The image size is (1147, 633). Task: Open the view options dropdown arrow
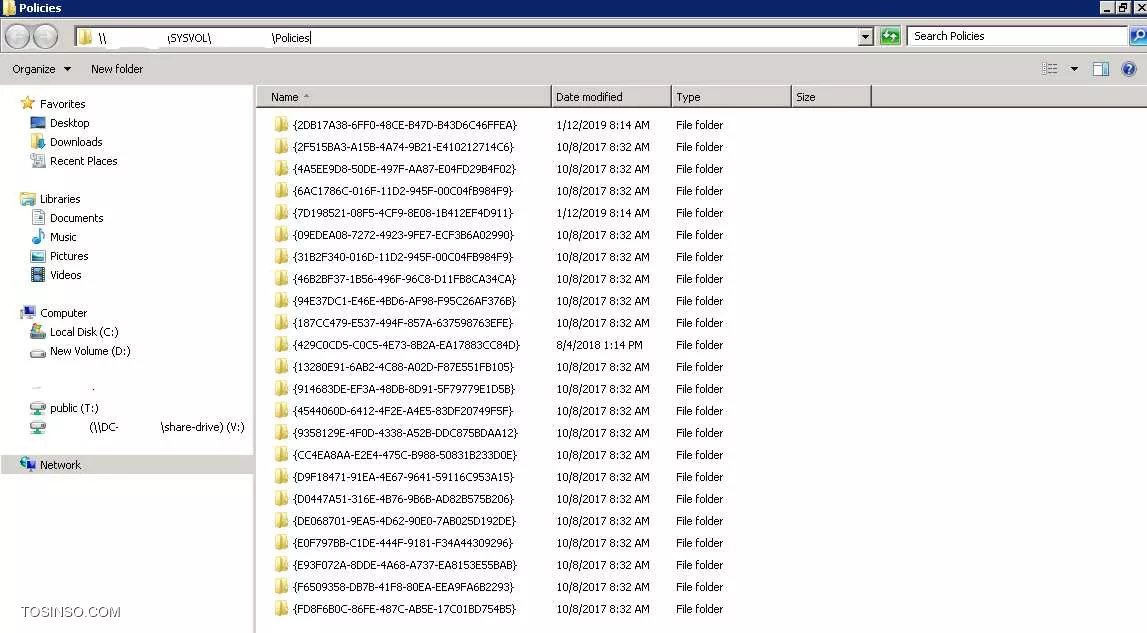pyautogui.click(x=1074, y=69)
